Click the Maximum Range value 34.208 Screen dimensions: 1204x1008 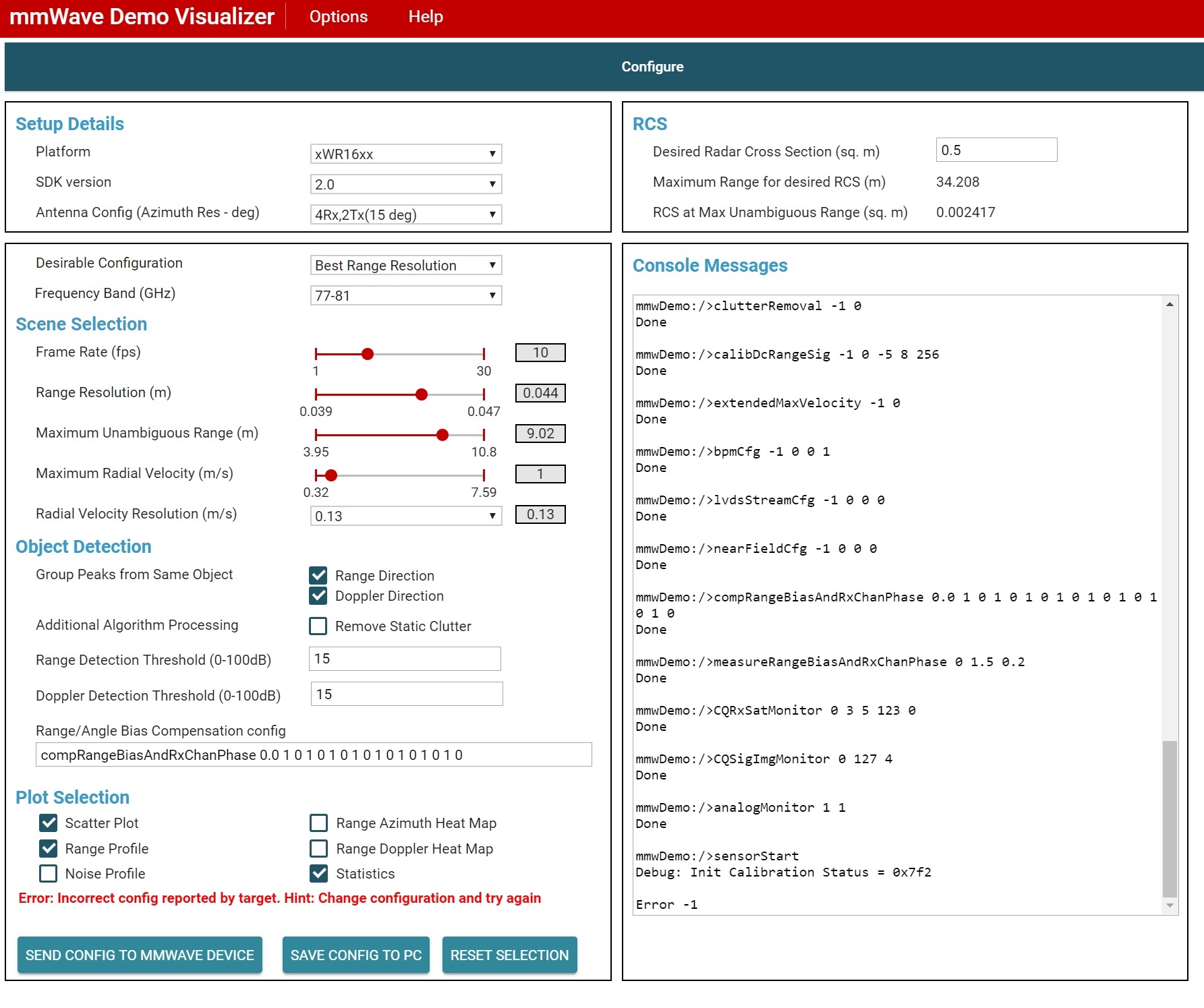click(x=958, y=182)
